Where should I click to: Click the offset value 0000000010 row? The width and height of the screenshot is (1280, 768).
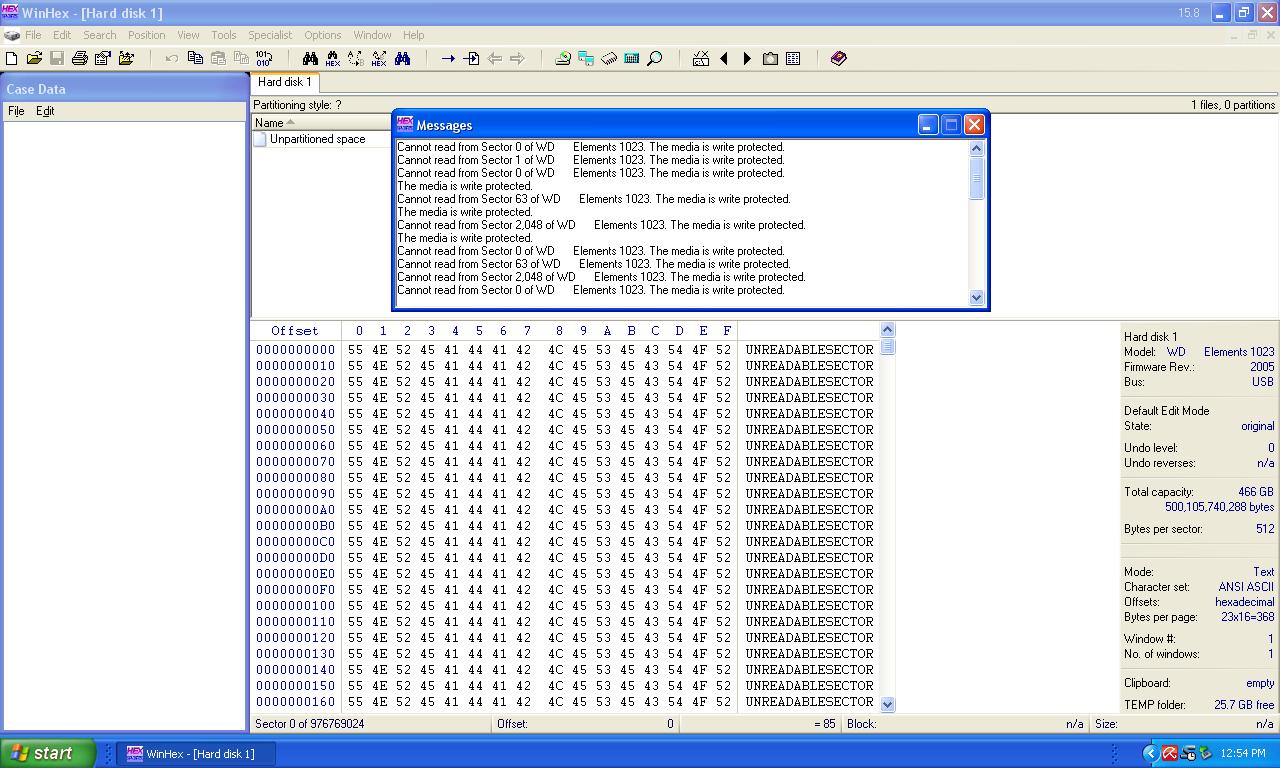point(296,366)
